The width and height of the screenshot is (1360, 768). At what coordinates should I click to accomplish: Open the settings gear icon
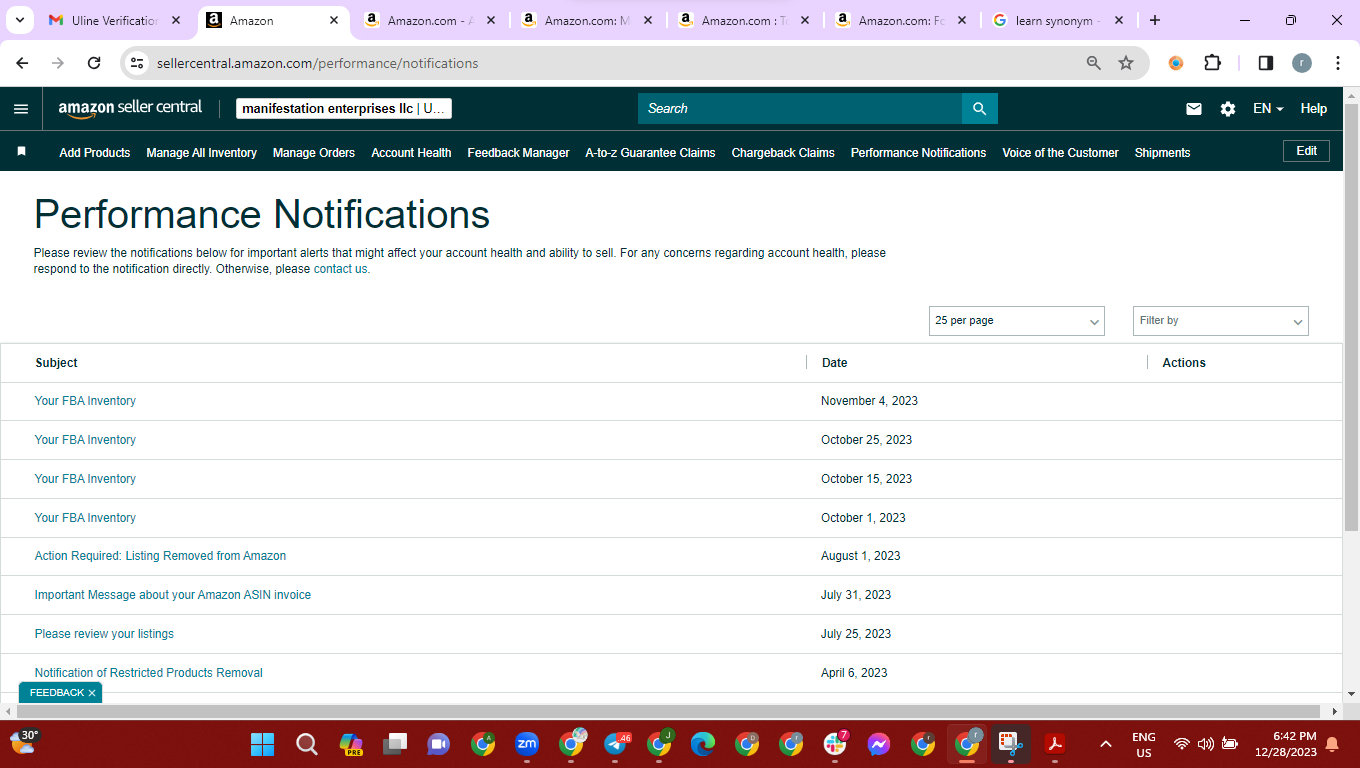1228,109
